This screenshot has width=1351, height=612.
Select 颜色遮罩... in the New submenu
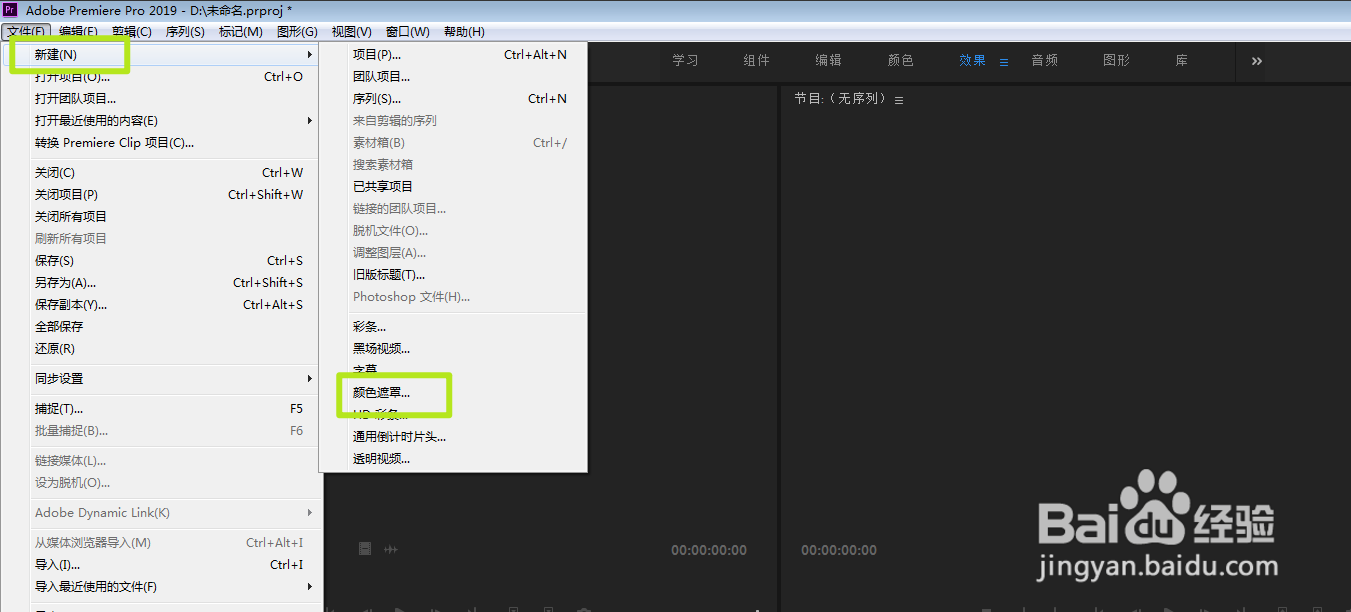pos(453,392)
